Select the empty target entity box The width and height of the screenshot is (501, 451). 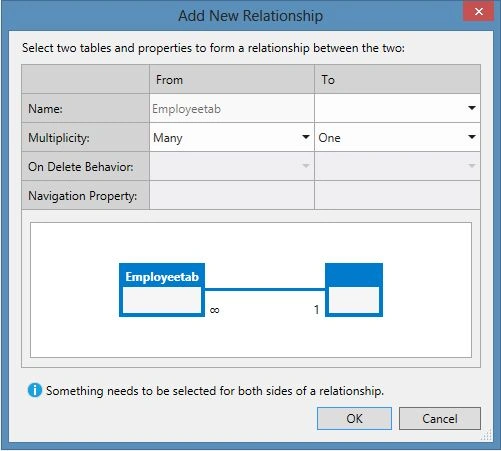354,290
